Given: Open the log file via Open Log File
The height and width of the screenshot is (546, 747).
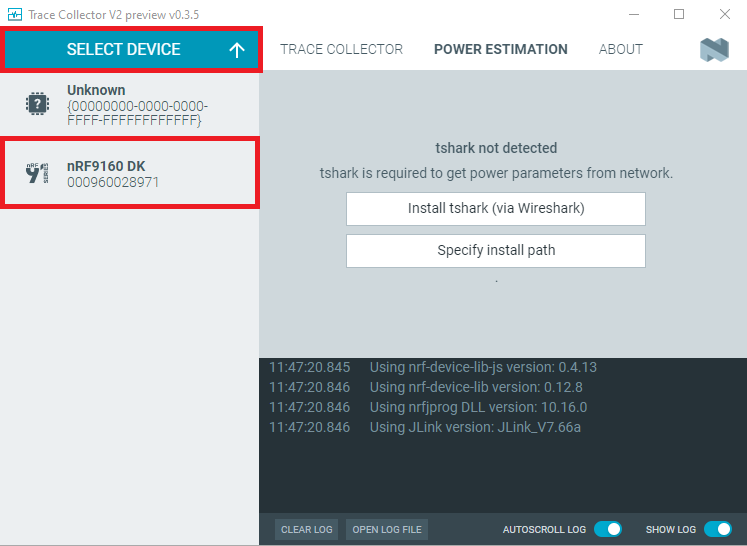Looking at the screenshot, I should point(387,529).
